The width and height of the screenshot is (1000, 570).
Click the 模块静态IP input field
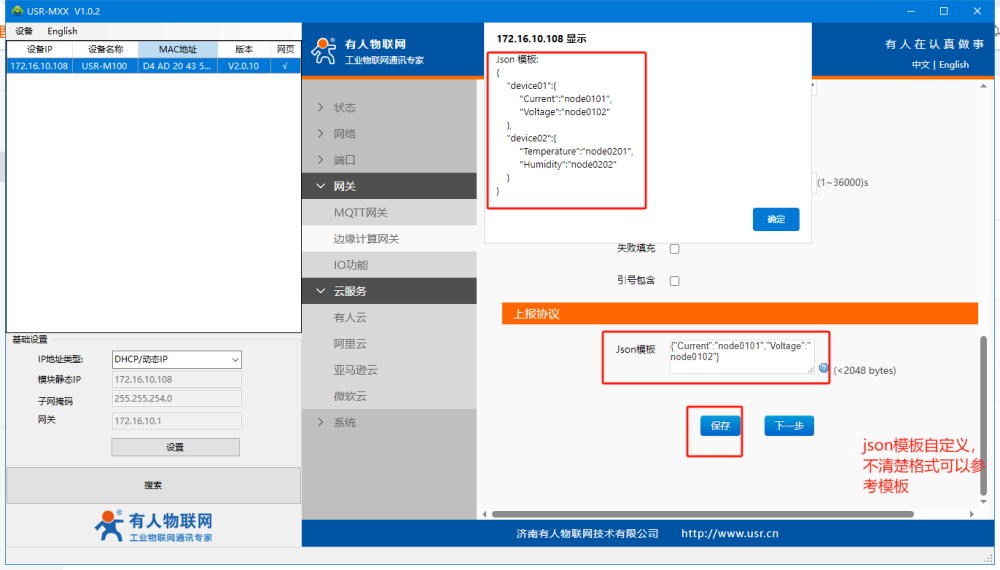pos(177,379)
